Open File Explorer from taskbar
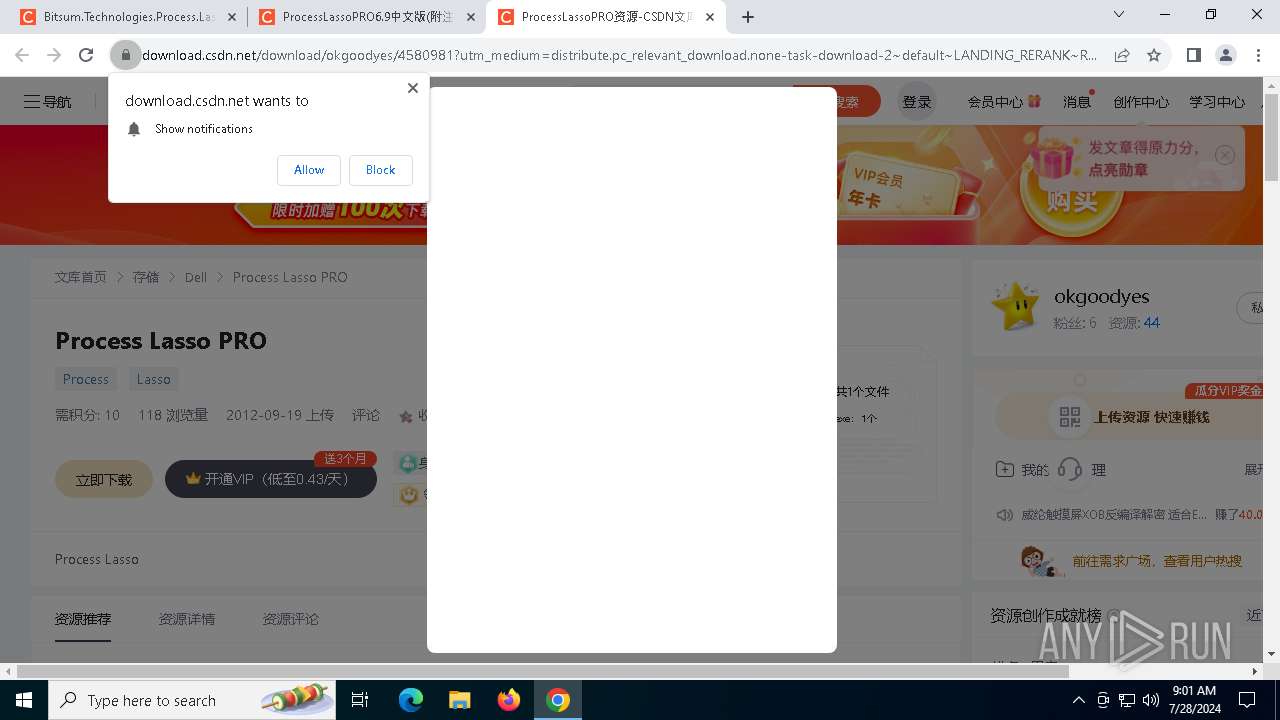This screenshot has height=720, width=1280. (x=459, y=700)
